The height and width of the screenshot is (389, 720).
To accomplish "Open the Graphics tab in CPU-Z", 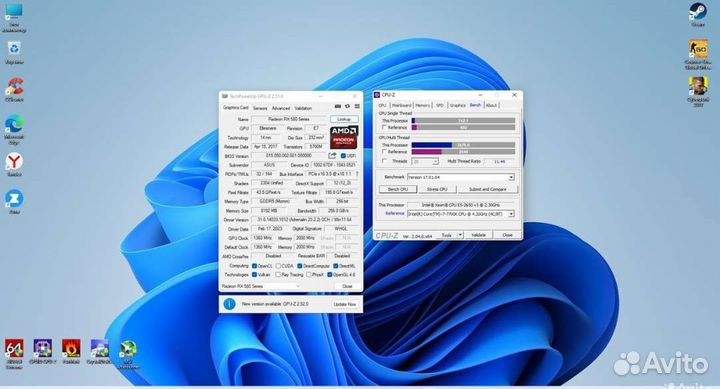I will tap(457, 105).
